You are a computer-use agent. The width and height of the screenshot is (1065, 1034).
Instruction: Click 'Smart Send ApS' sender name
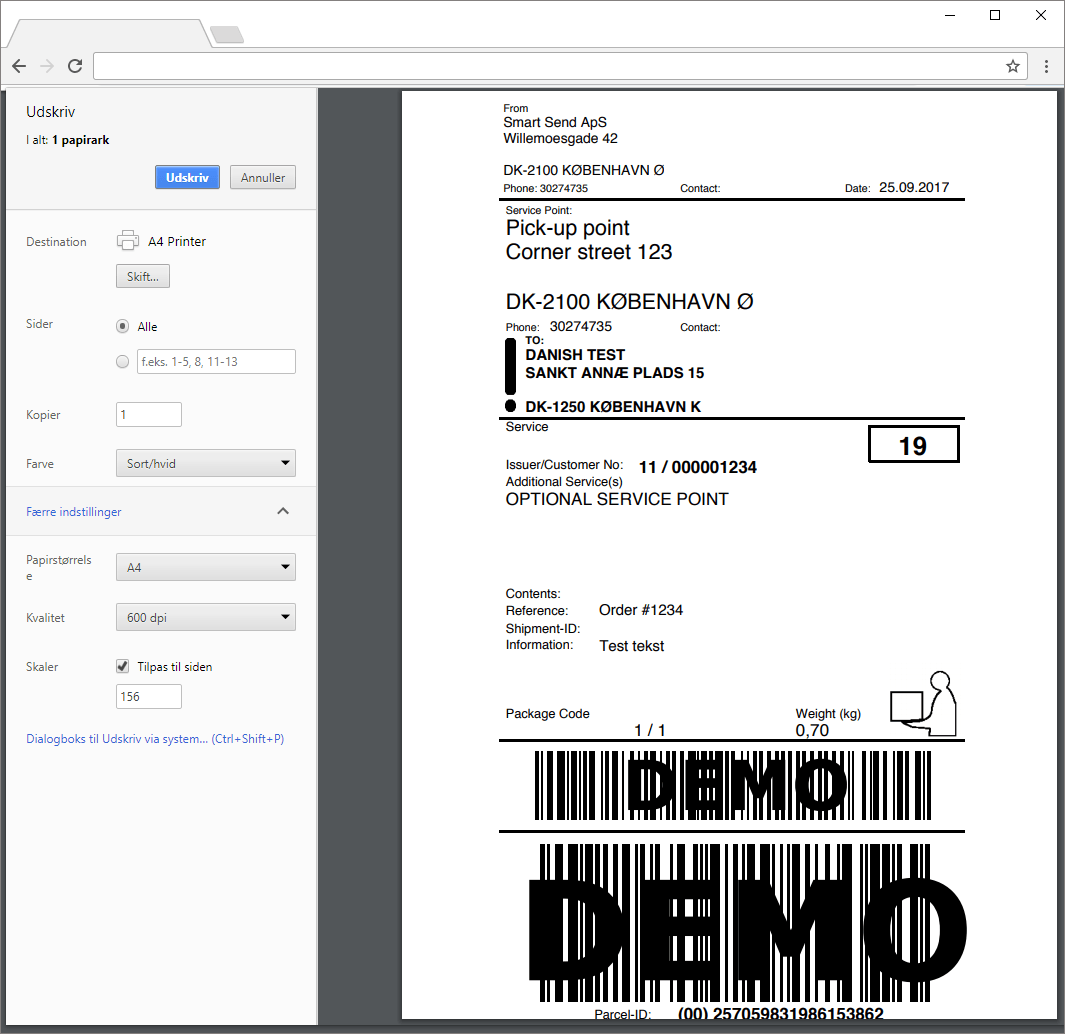click(x=555, y=122)
